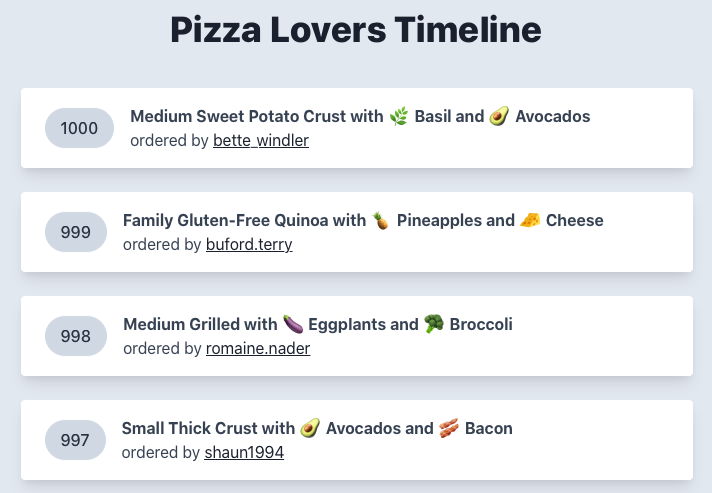
Task: Click the eggplant emoji icon
Action: (293, 324)
